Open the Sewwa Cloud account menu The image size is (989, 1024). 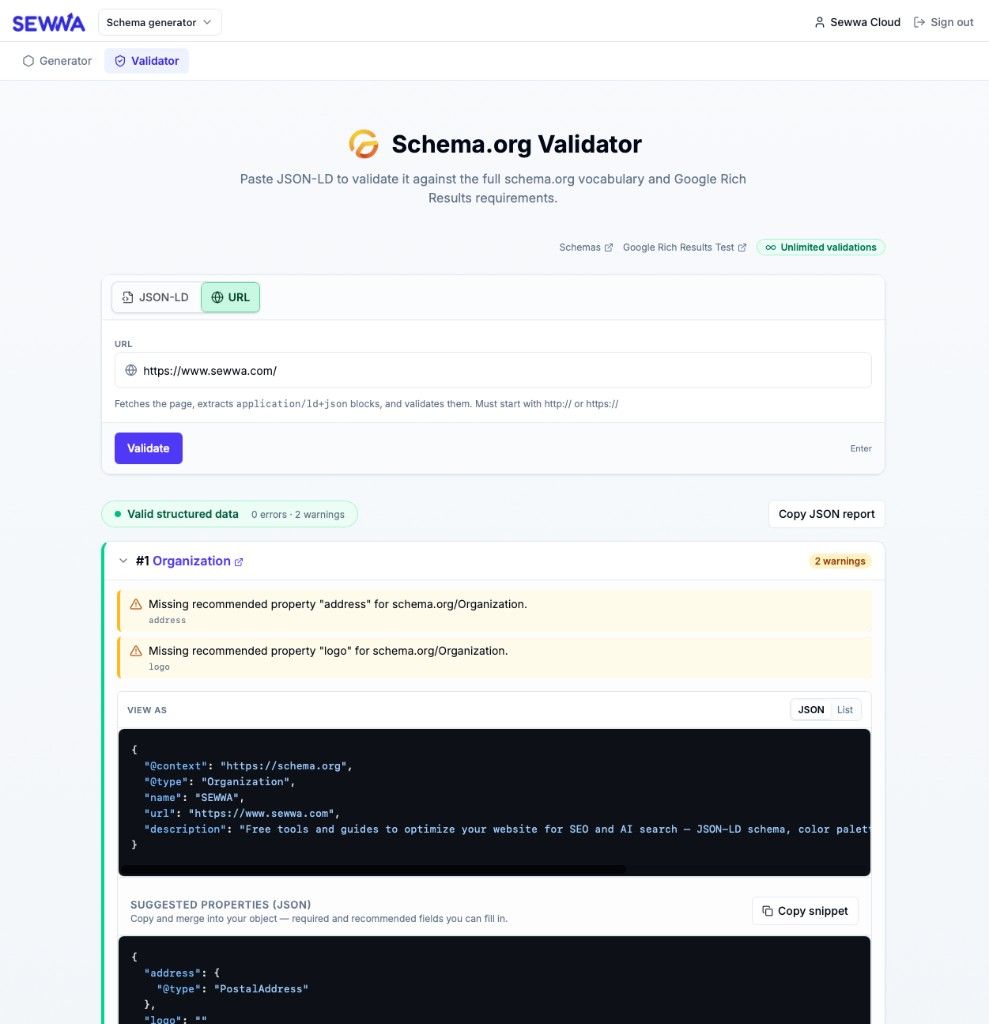[857, 22]
